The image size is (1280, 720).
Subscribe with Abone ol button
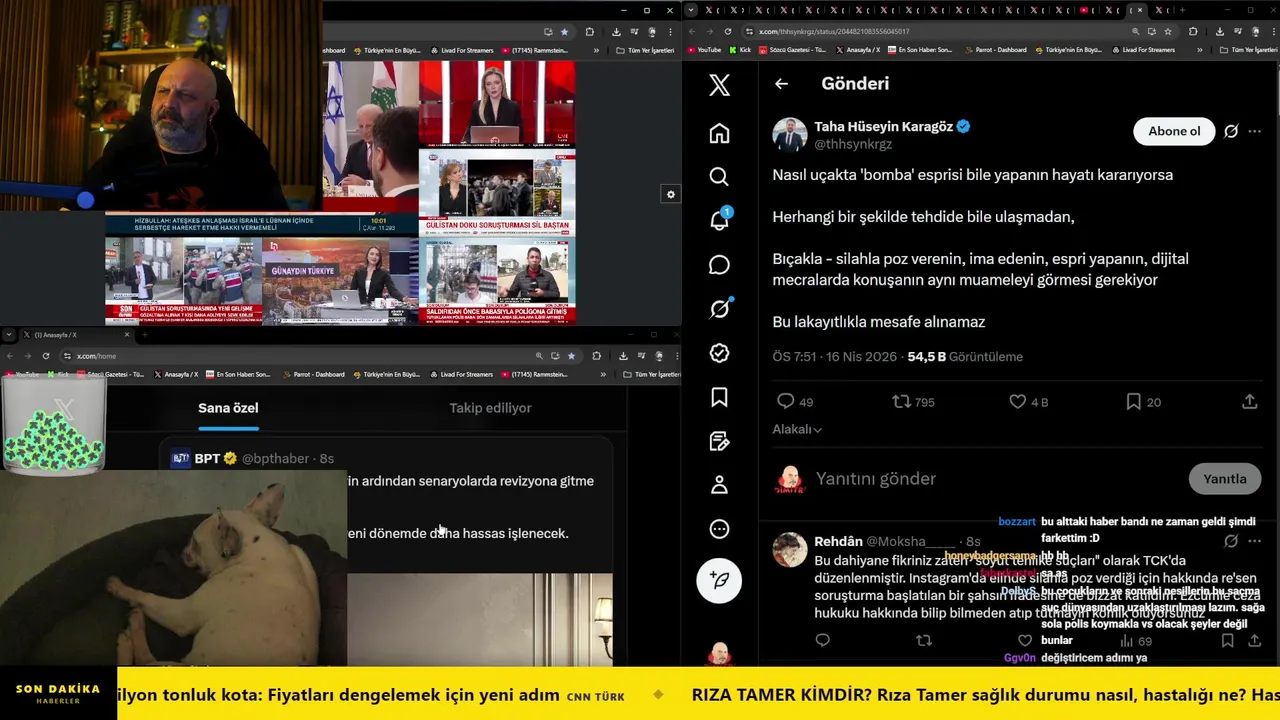pos(1174,131)
